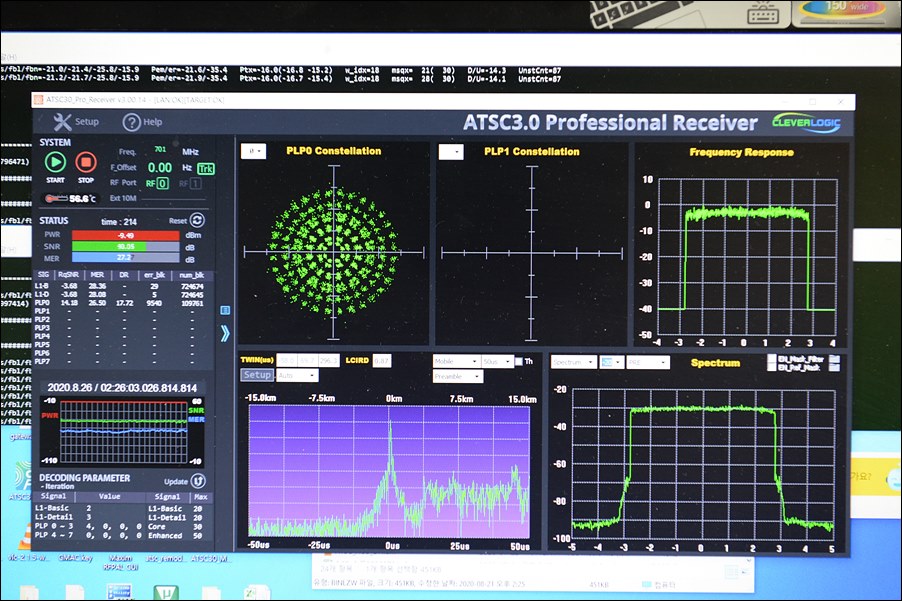Viewport: 902px width, 601px height.
Task: Select the PLP0 signal row
Action: [x=120, y=303]
